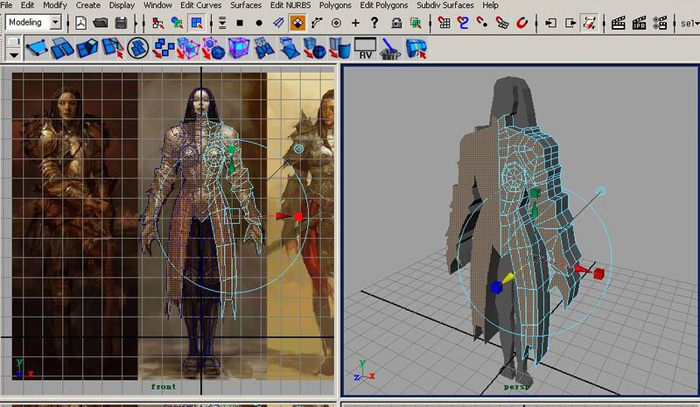Viewport: 700px width, 407px height.
Task: Enable snap to view planes magnet icon
Action: coord(502,23)
